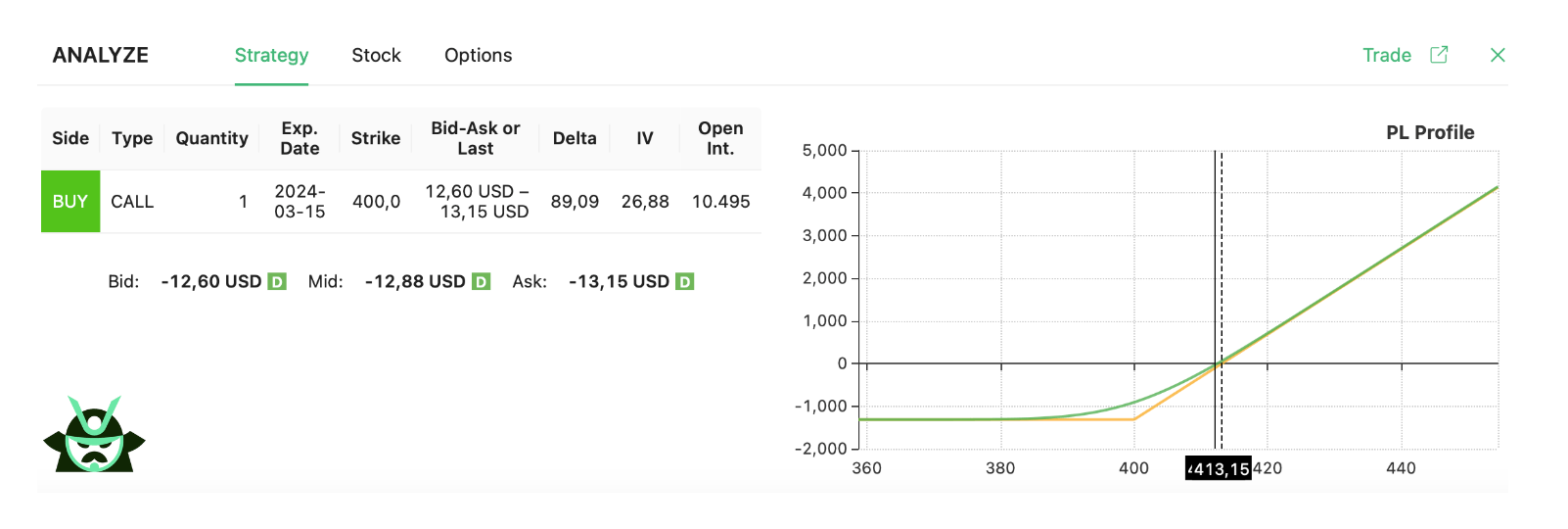The image size is (1568, 529).
Task: Choose the Ask price -13,15 USD
Action: 619,282
